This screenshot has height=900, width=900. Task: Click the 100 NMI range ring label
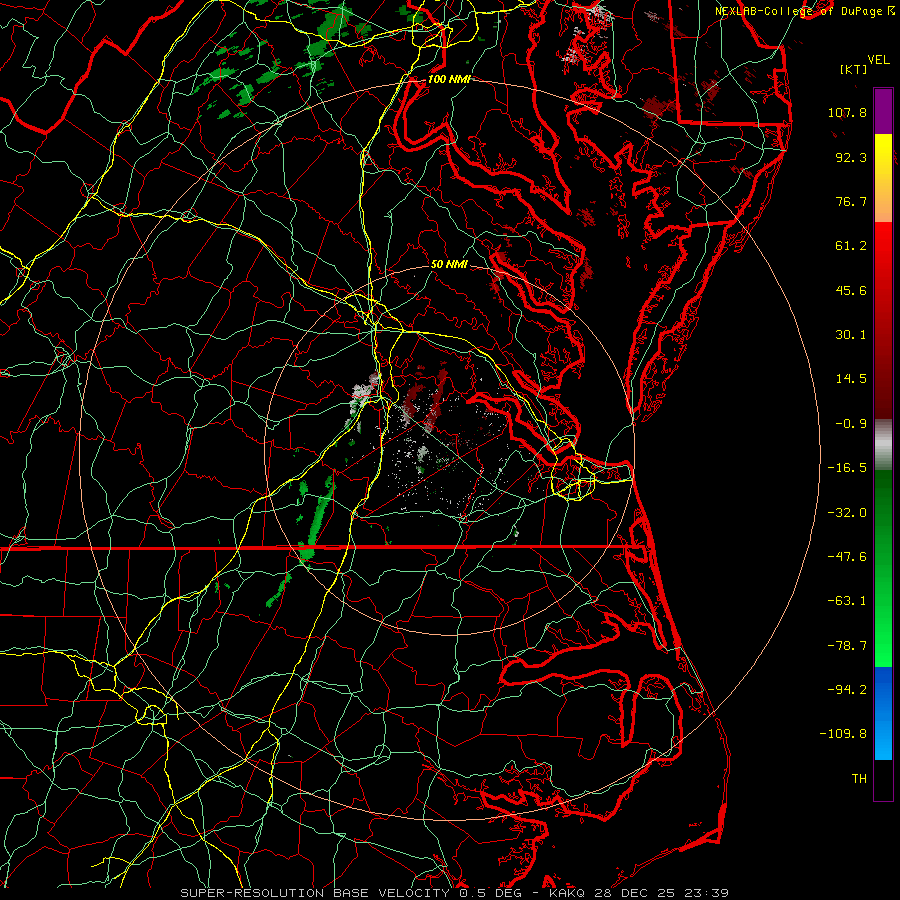point(449,79)
